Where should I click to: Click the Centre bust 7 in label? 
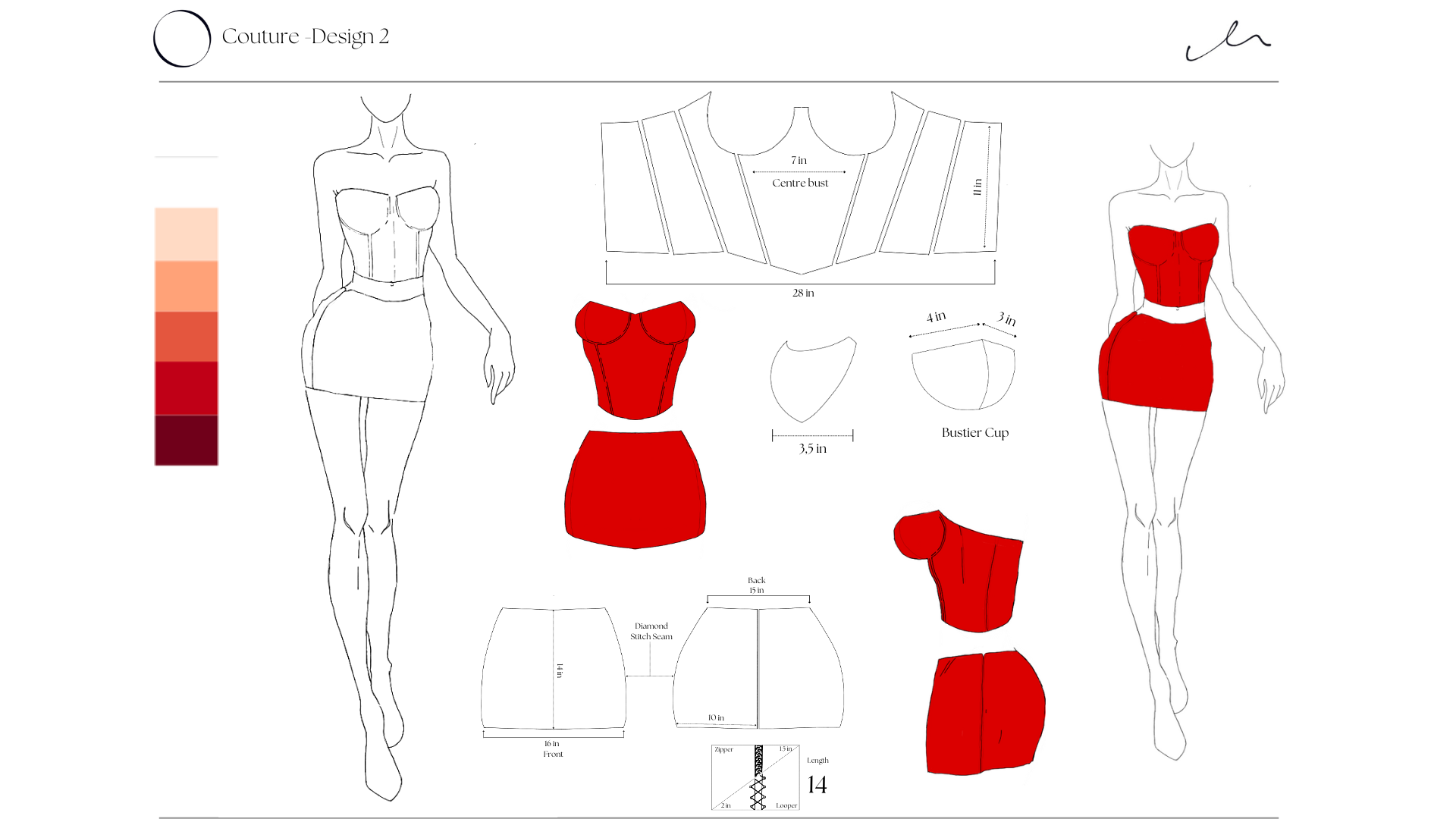[800, 183]
